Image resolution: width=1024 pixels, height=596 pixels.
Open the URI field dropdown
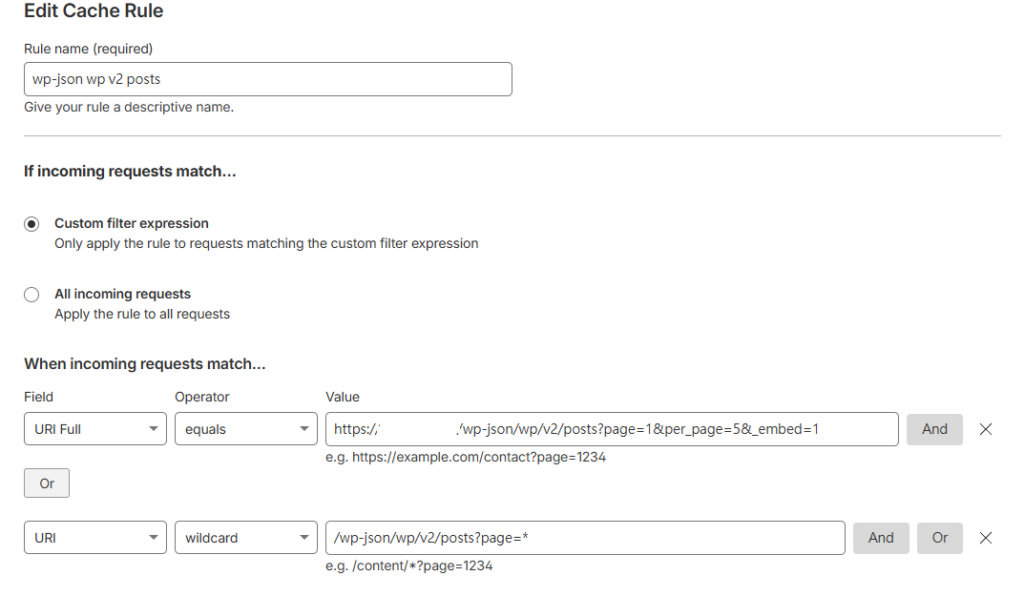click(95, 537)
